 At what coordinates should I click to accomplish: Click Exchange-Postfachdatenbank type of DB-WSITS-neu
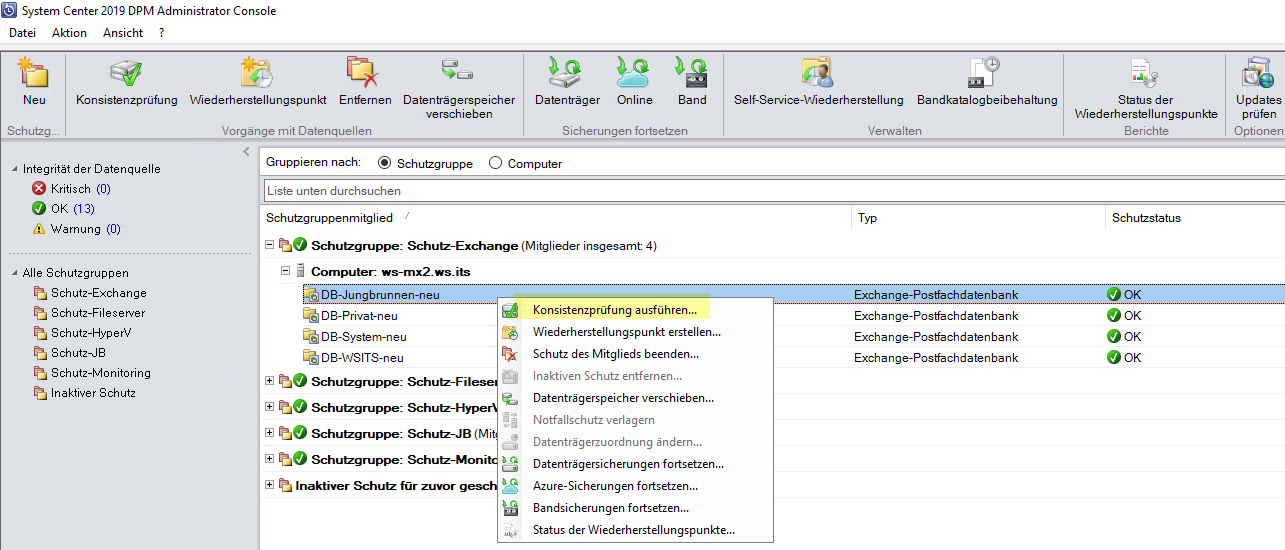pyautogui.click(x=936, y=358)
